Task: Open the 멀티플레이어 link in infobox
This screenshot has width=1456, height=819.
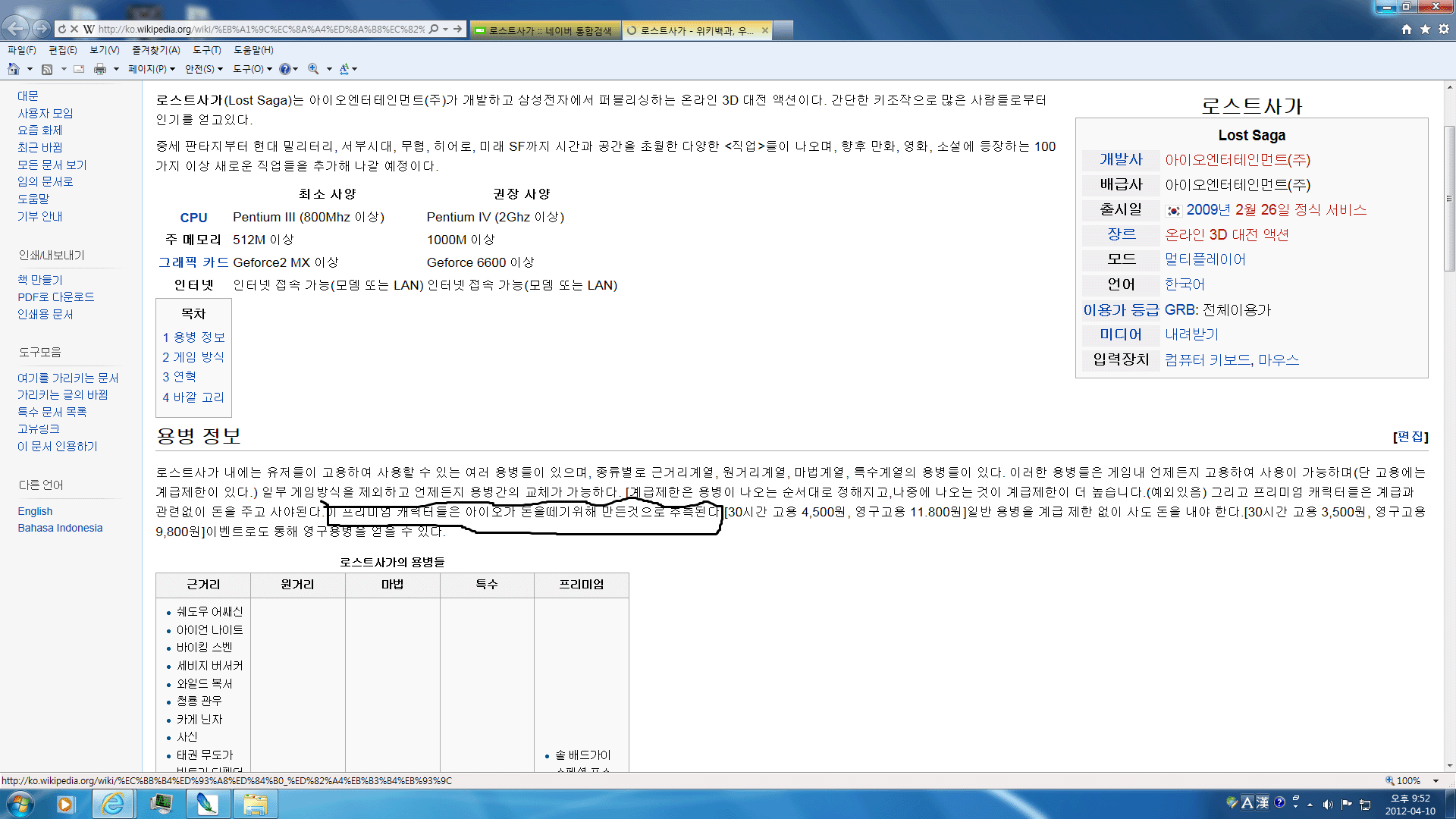Action: tap(1205, 259)
